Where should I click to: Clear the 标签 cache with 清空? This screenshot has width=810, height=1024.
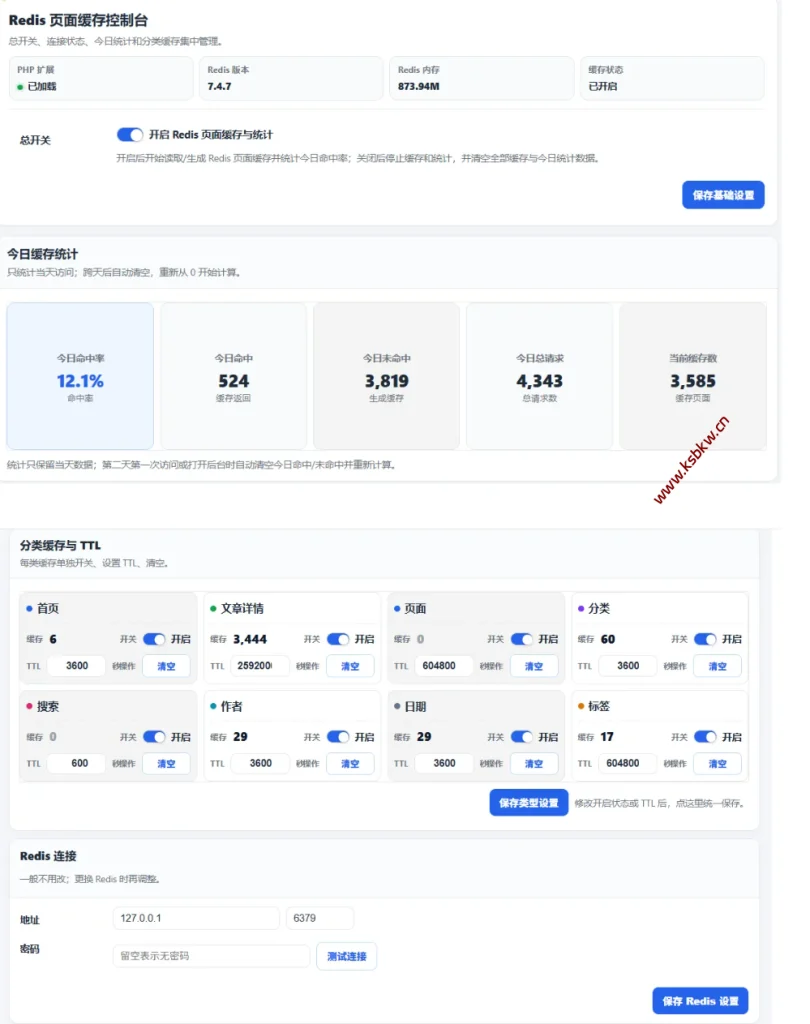click(717, 763)
